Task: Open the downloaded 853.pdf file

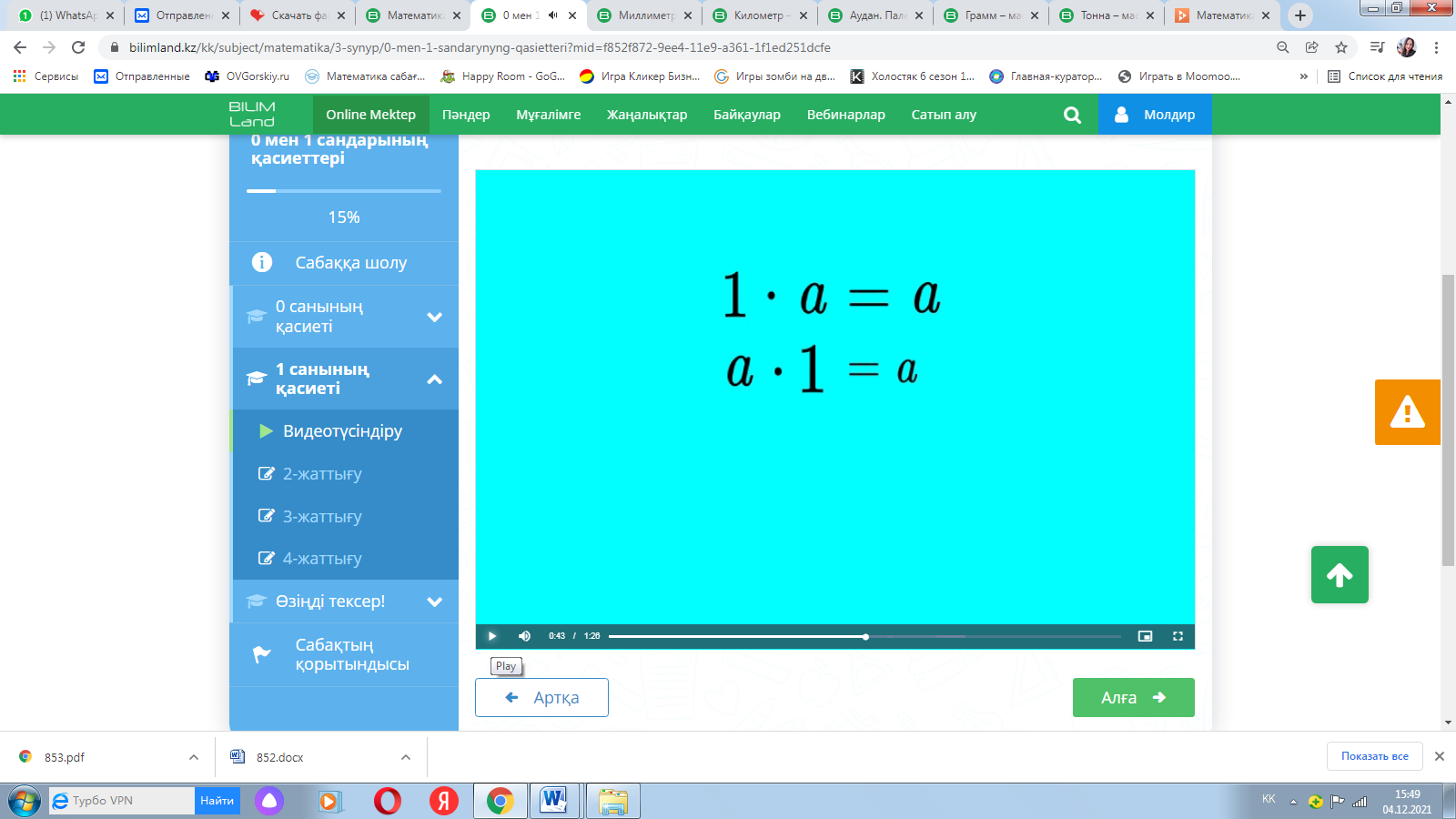Action: click(64, 757)
